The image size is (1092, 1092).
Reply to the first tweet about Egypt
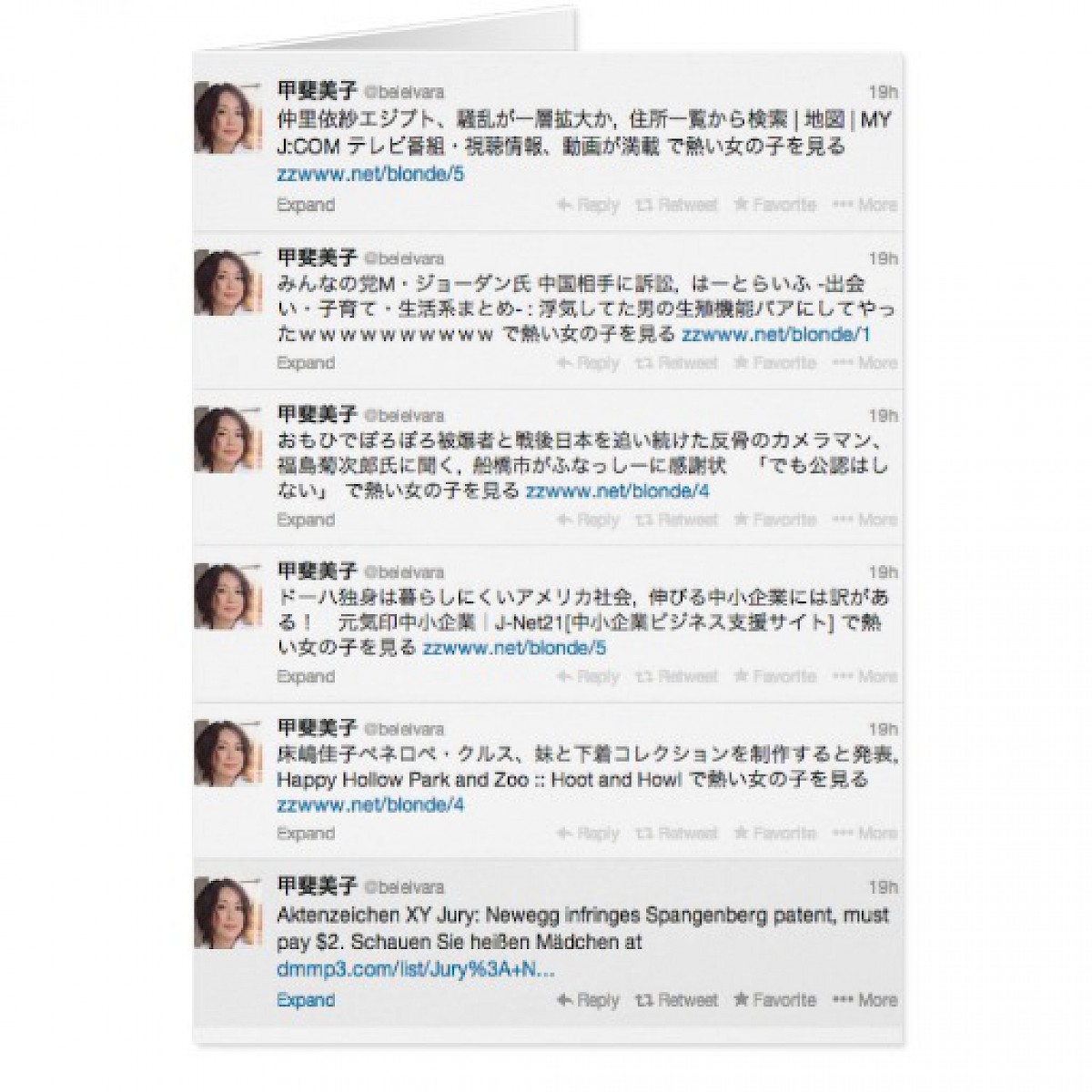[588, 206]
